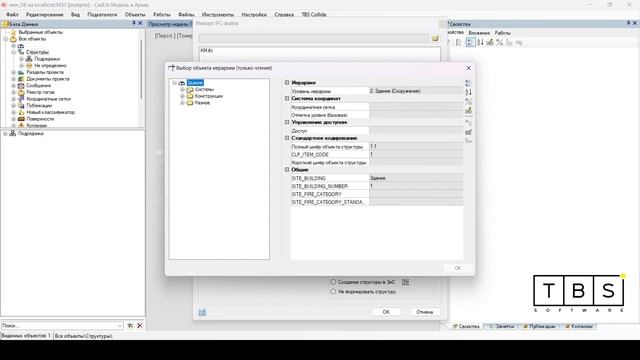Select Реестр тэгов in the database tree

point(40,92)
